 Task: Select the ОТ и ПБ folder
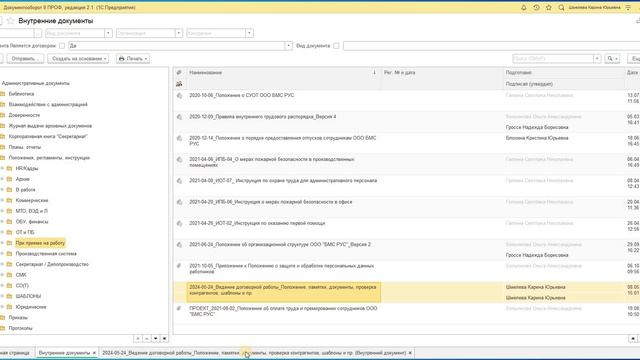click(25, 233)
